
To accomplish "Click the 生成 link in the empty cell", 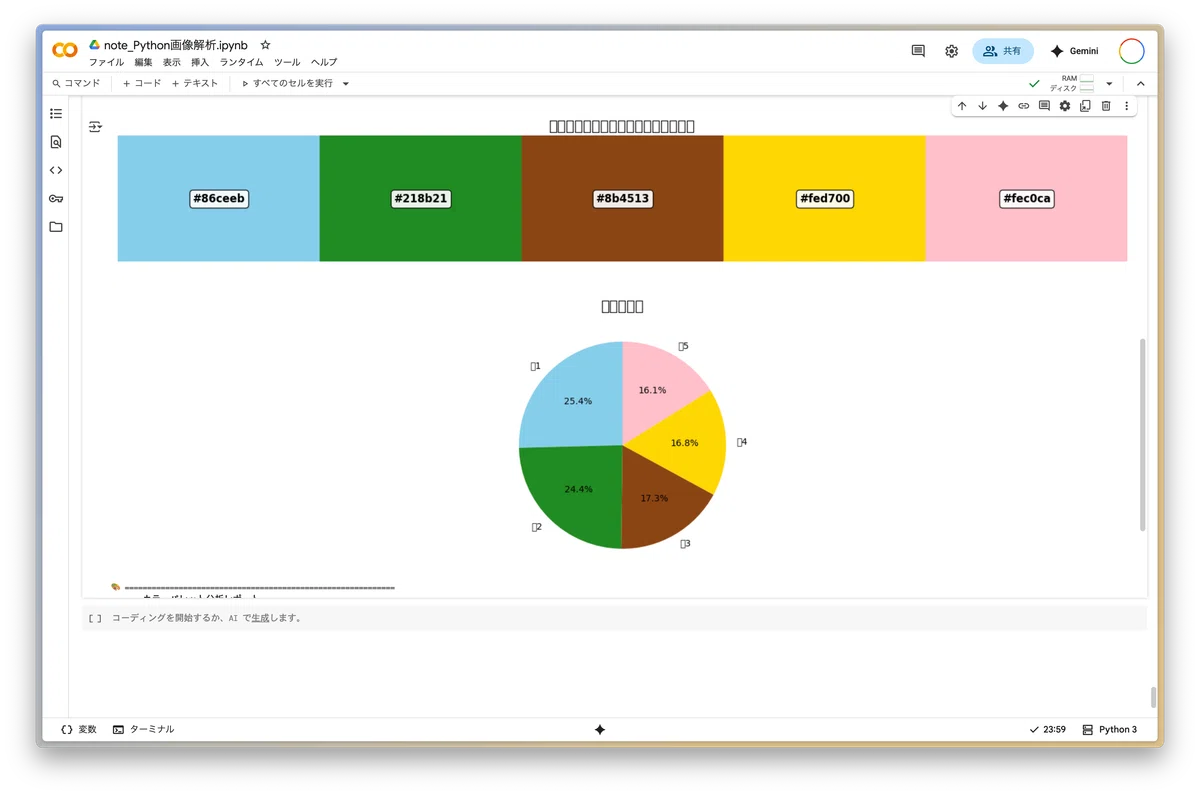I will tap(262, 618).
